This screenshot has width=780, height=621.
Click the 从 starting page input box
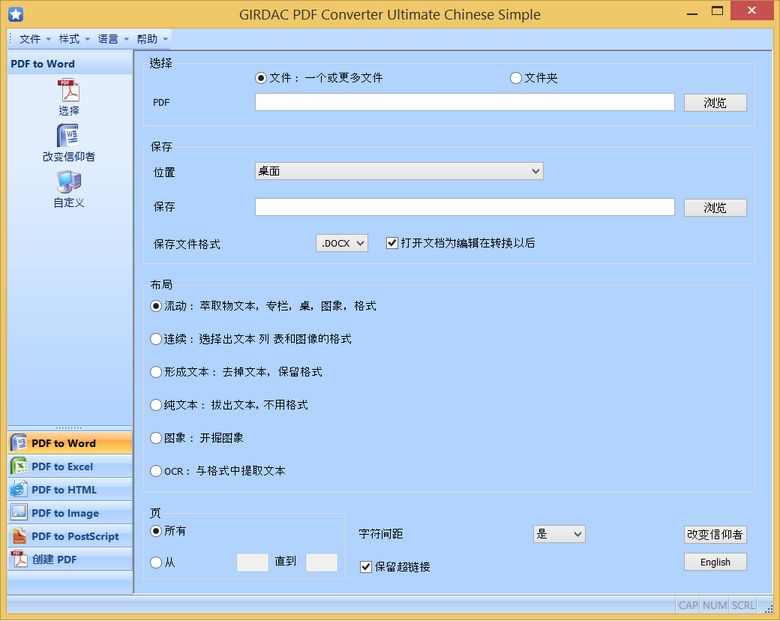point(252,562)
